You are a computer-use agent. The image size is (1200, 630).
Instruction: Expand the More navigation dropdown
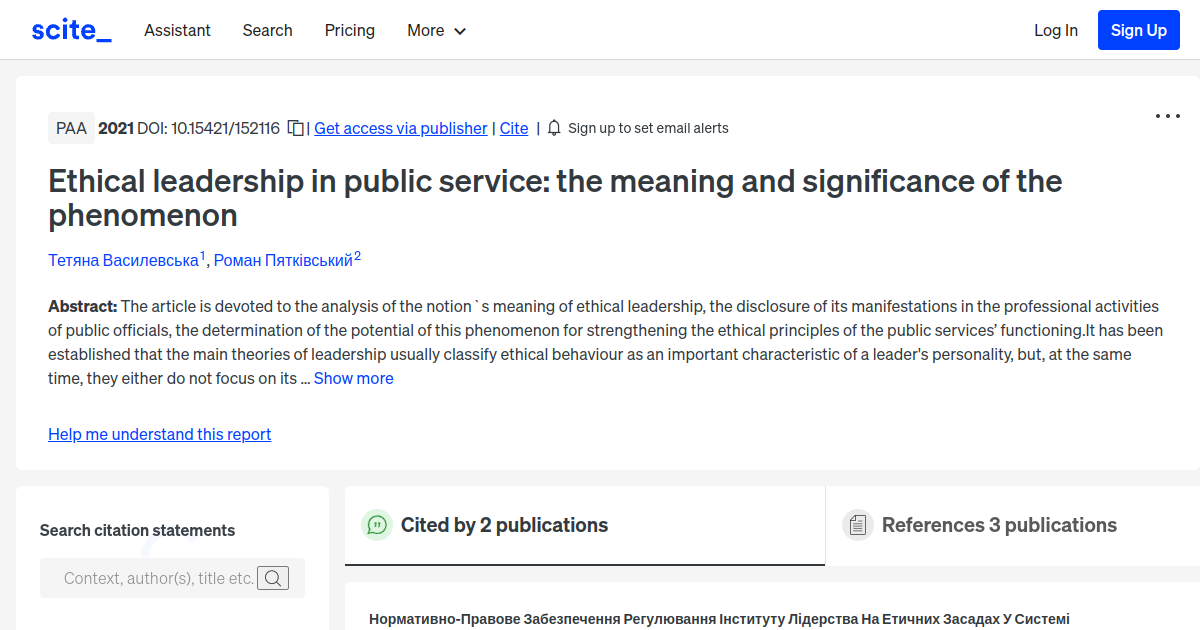(x=436, y=31)
